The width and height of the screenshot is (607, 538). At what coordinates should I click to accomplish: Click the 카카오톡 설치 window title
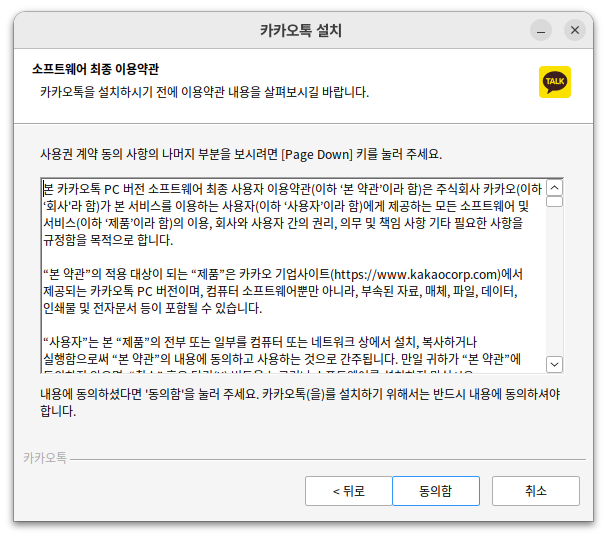(301, 30)
